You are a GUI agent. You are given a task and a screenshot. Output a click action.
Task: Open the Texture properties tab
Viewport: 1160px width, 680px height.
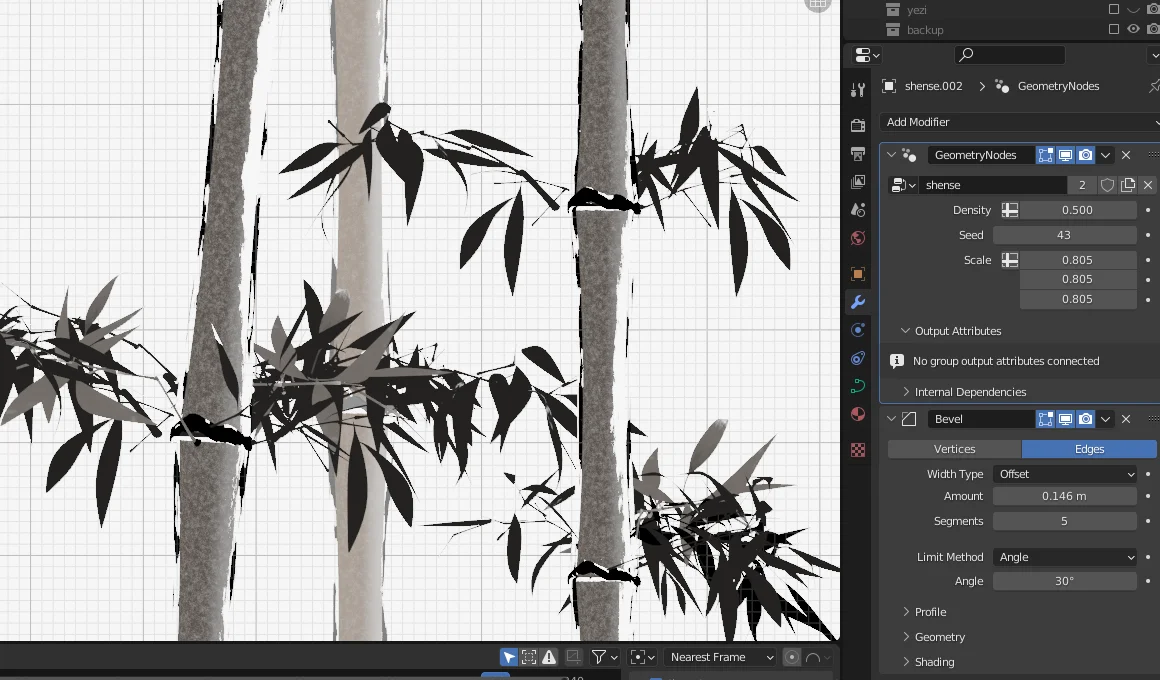coord(857,450)
